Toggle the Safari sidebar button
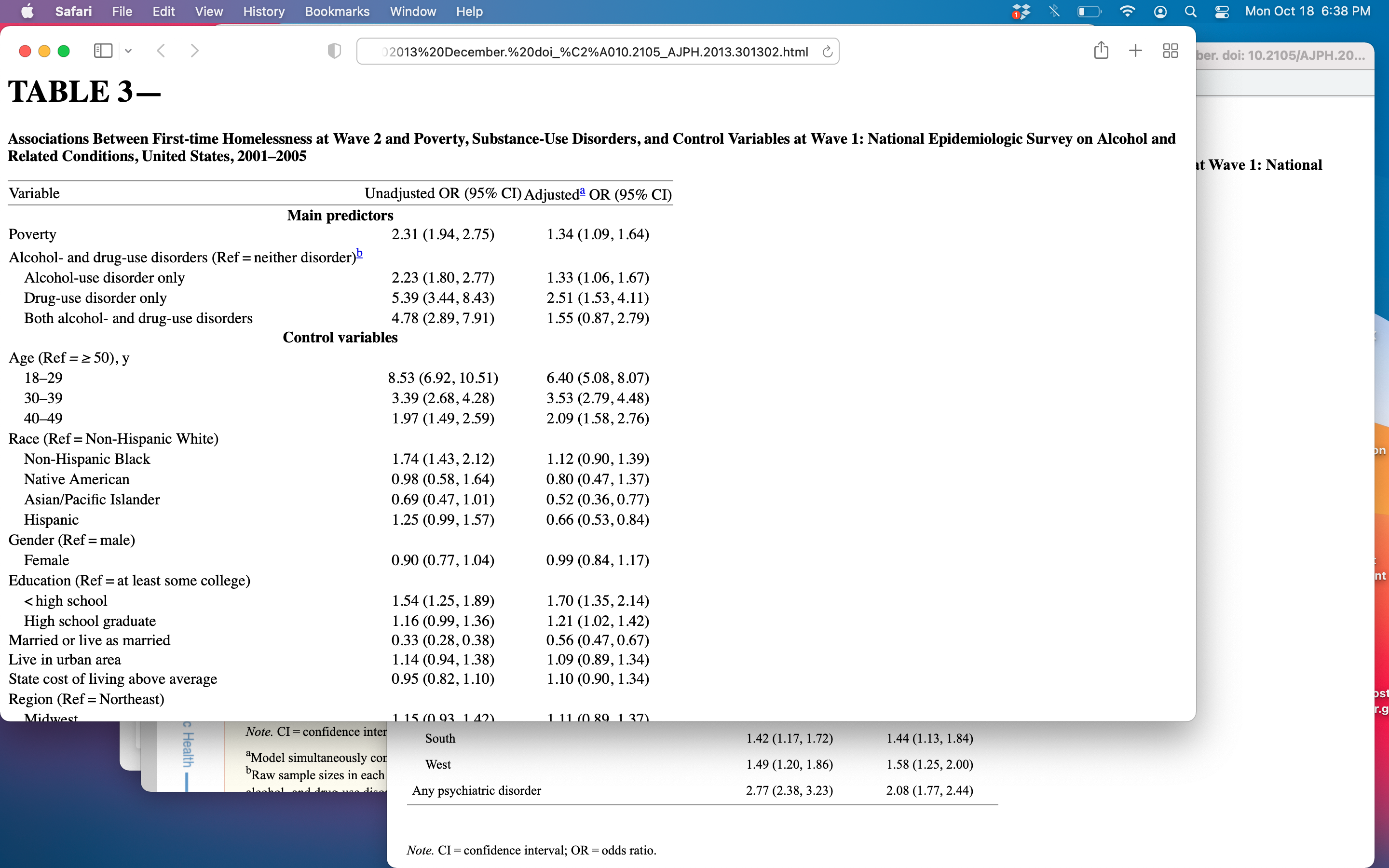Image resolution: width=1389 pixels, height=868 pixels. point(103,51)
